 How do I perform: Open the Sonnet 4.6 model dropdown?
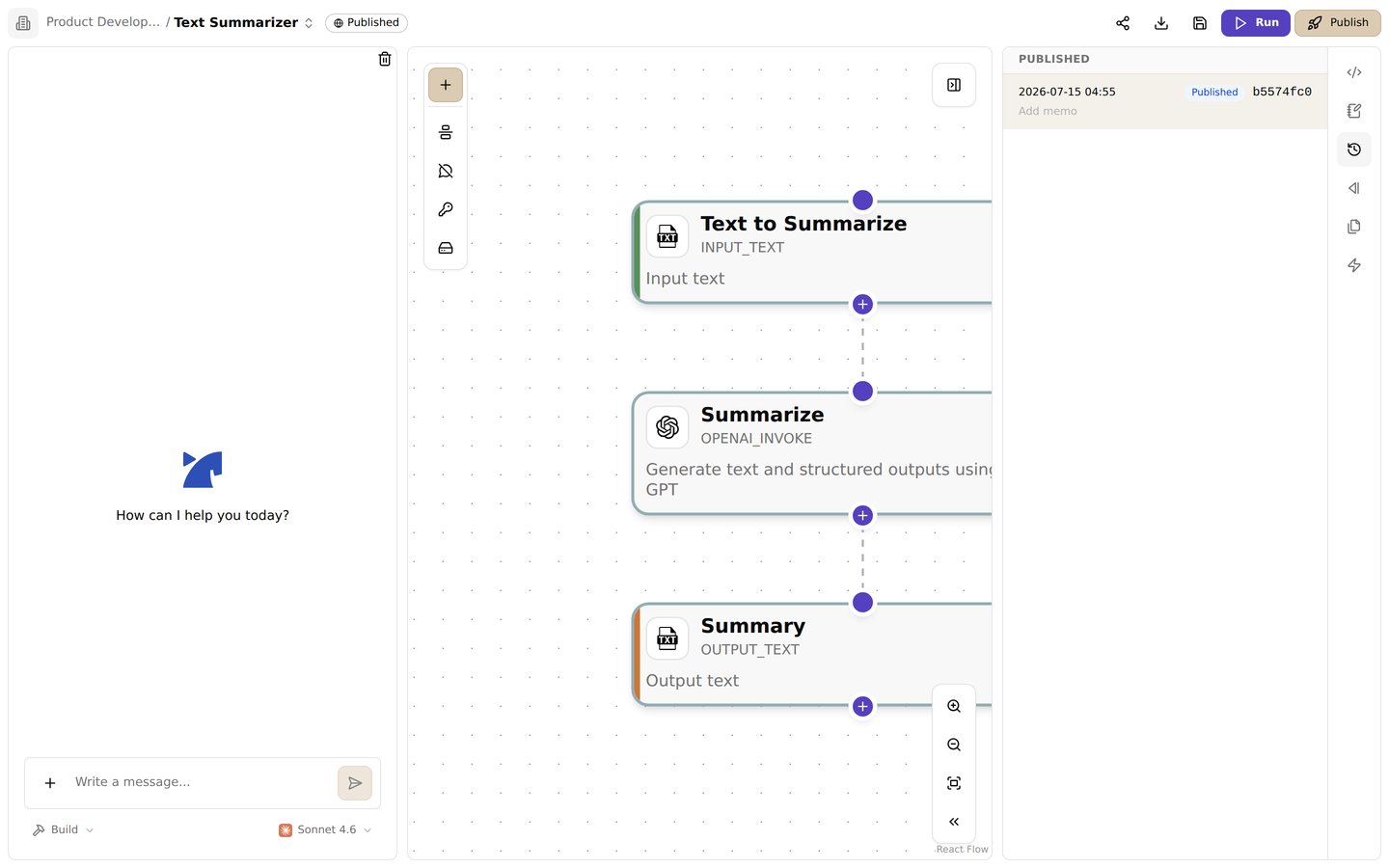coord(326,830)
